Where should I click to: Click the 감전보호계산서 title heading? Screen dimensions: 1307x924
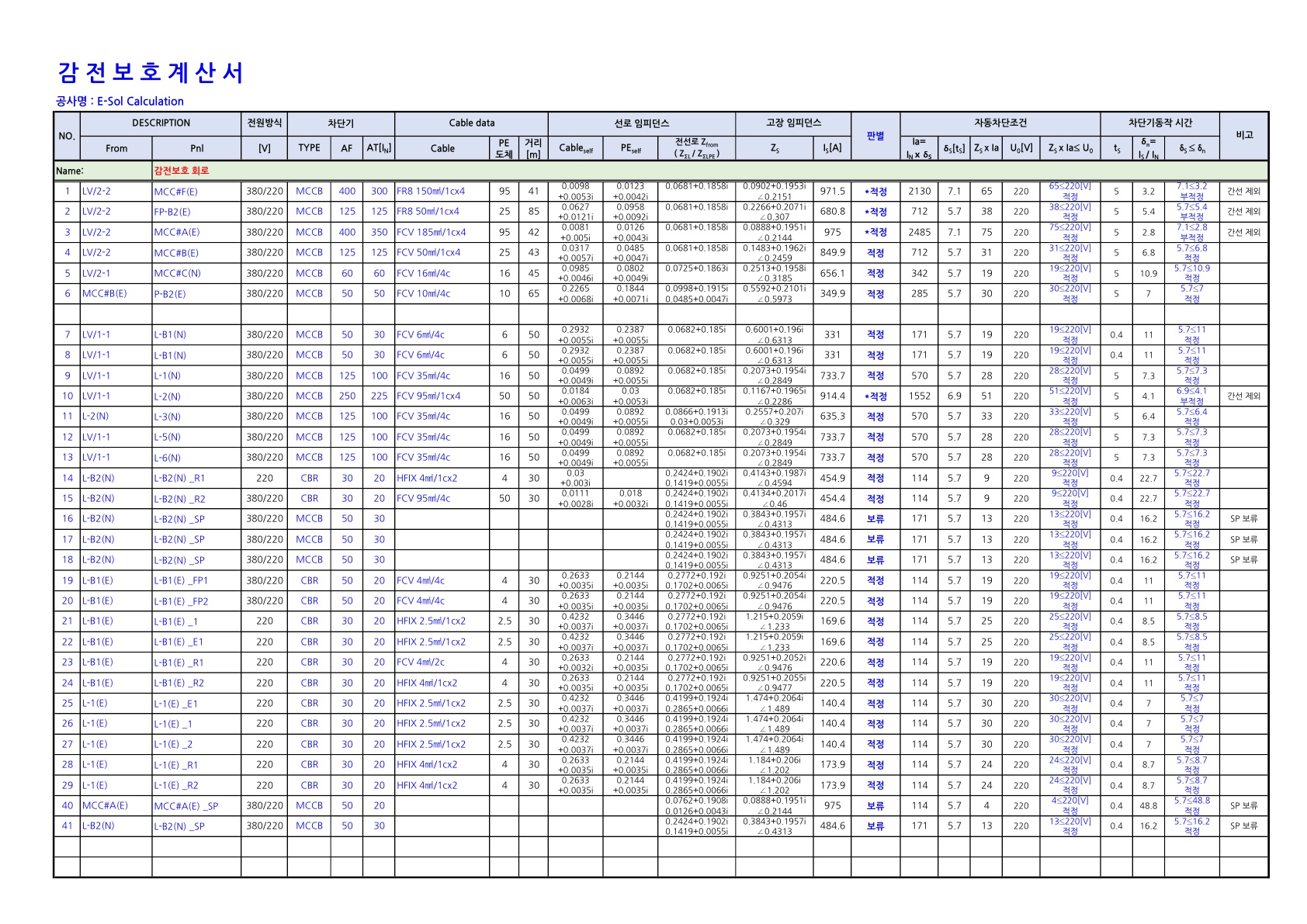point(151,73)
